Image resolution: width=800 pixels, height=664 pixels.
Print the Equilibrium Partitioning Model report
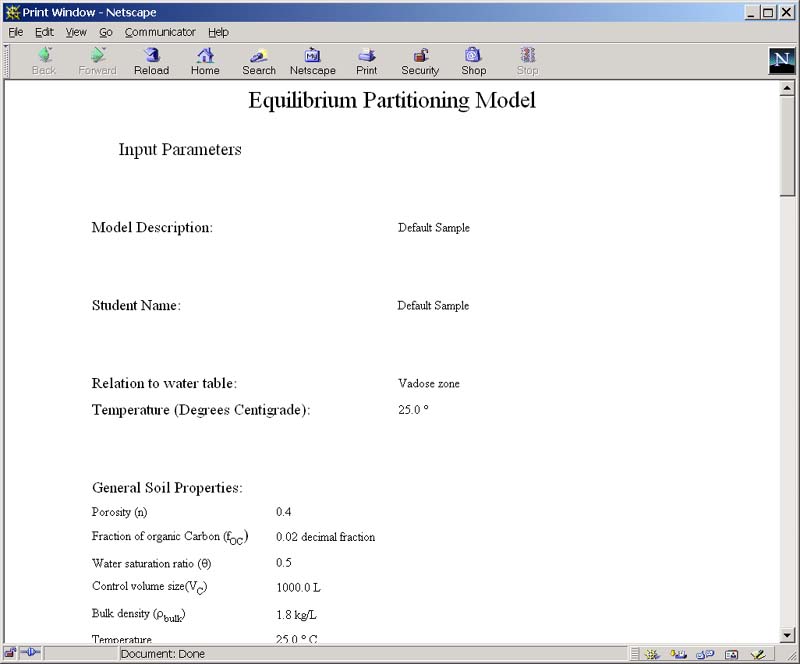(367, 60)
